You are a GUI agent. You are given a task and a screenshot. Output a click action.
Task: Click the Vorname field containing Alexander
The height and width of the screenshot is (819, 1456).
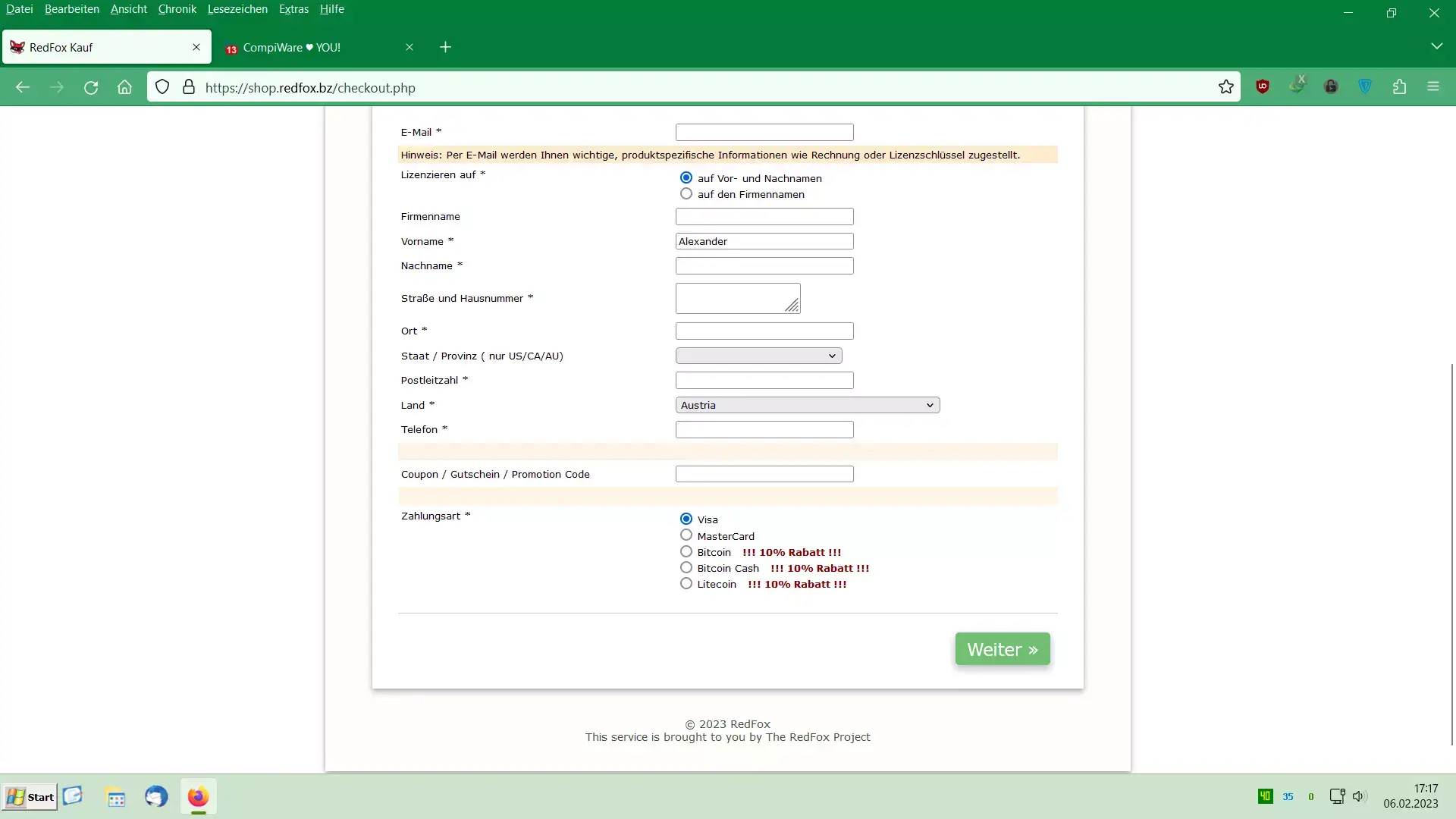pos(764,241)
